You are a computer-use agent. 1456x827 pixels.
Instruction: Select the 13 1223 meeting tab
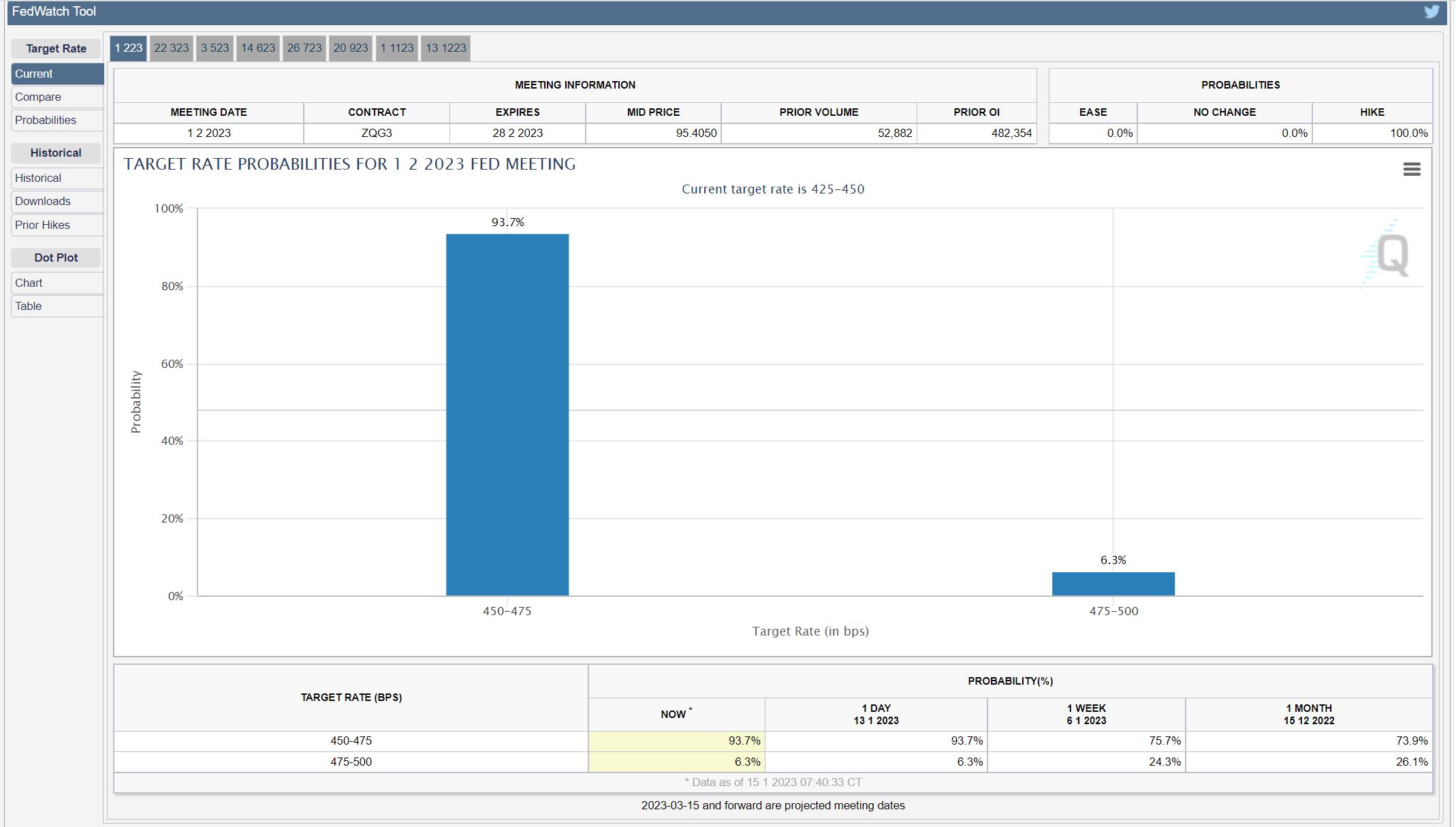click(x=446, y=48)
